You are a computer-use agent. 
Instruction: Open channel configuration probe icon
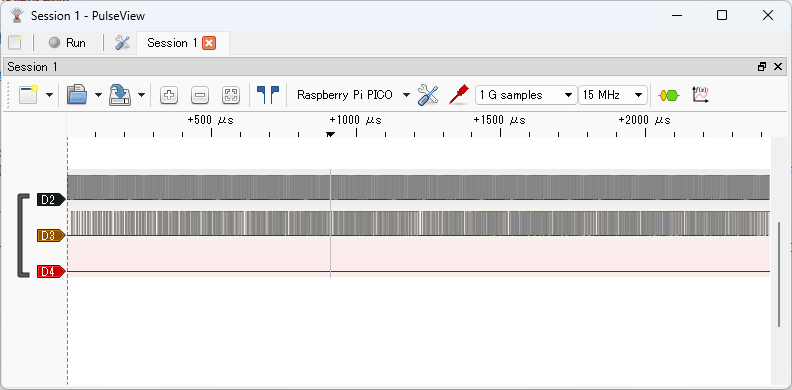pyautogui.click(x=459, y=95)
